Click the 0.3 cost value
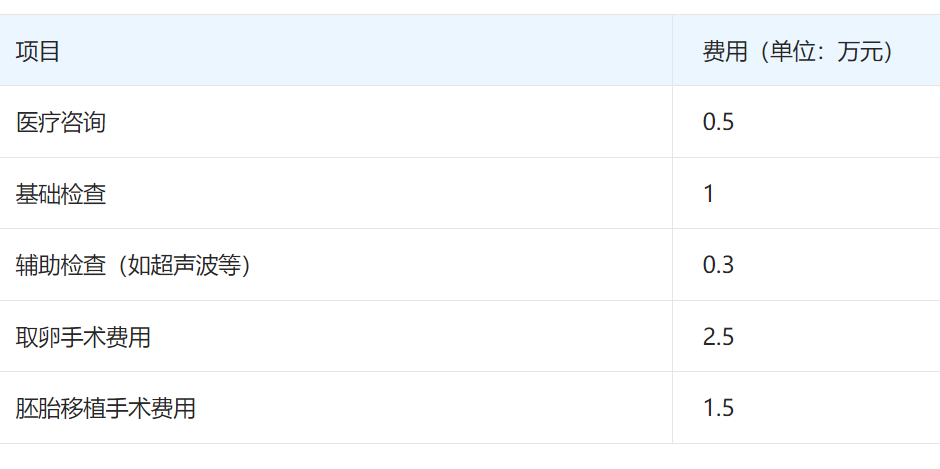Image resolution: width=940 pixels, height=469 pixels. coord(718,265)
